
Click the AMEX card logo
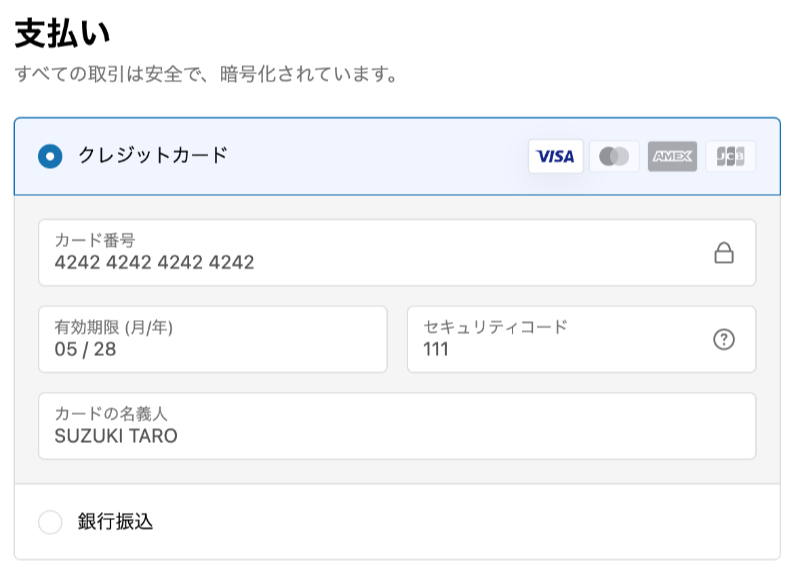[x=672, y=156]
